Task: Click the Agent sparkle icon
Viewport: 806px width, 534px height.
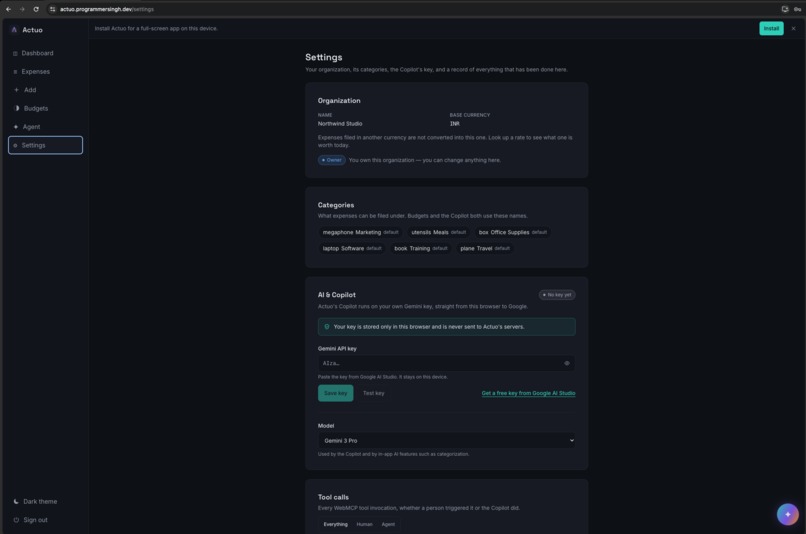Action: pos(15,127)
